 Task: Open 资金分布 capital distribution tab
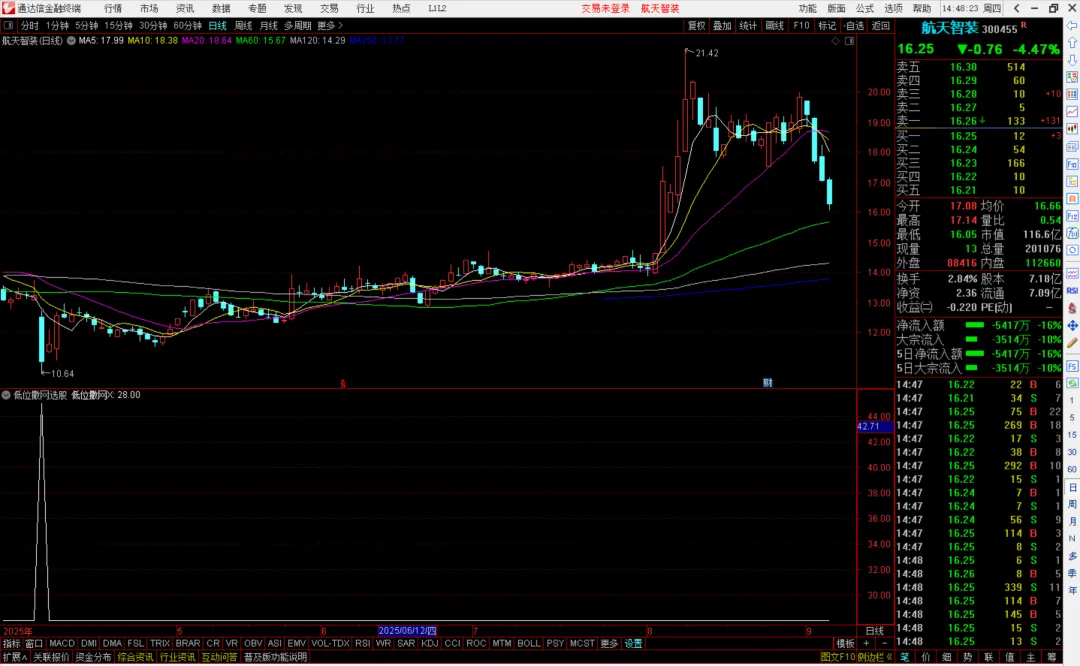93,657
